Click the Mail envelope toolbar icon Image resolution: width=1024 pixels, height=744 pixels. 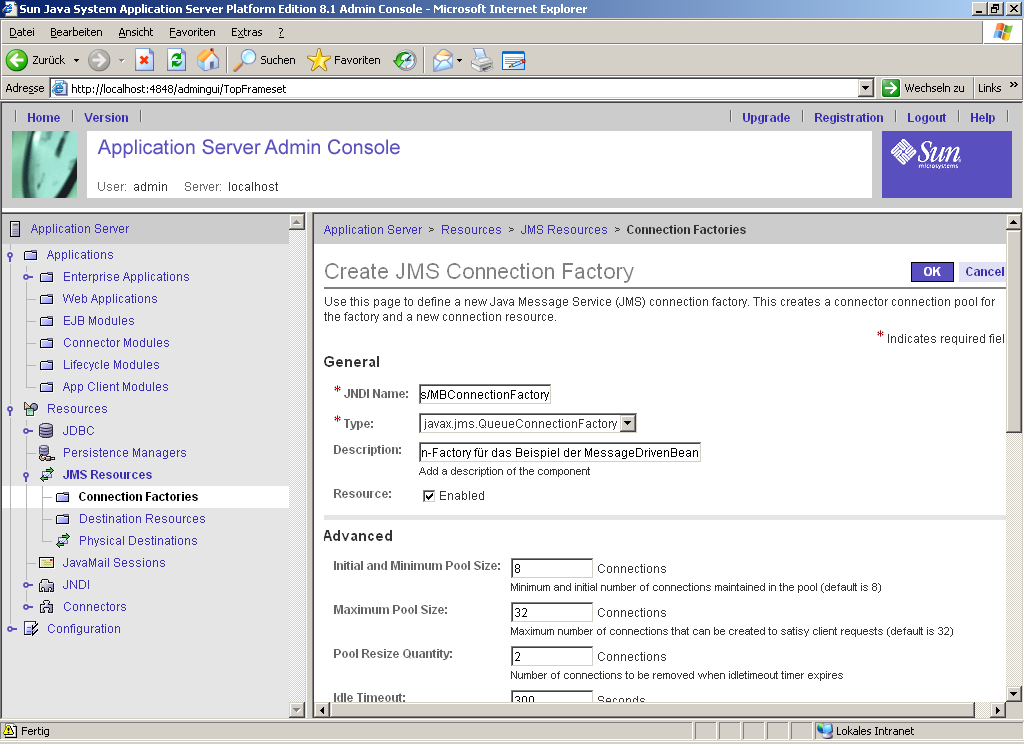click(442, 60)
